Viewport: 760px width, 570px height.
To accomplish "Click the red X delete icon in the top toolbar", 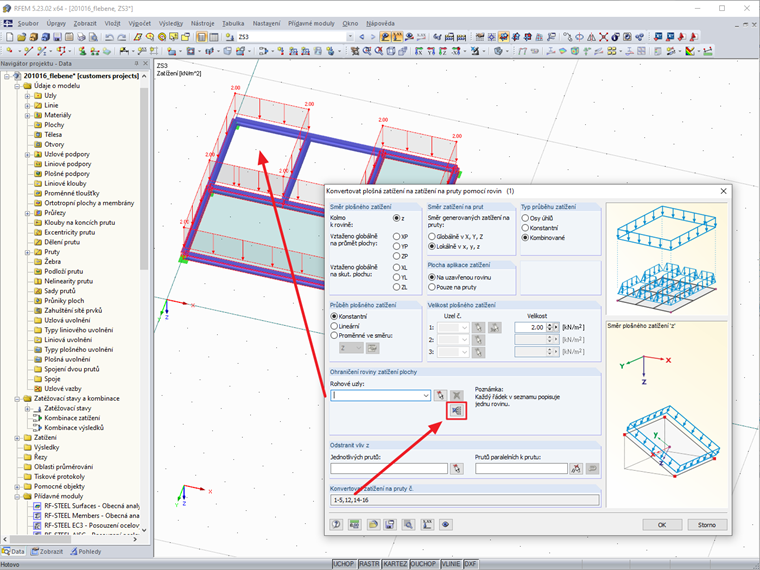I will (x=603, y=37).
